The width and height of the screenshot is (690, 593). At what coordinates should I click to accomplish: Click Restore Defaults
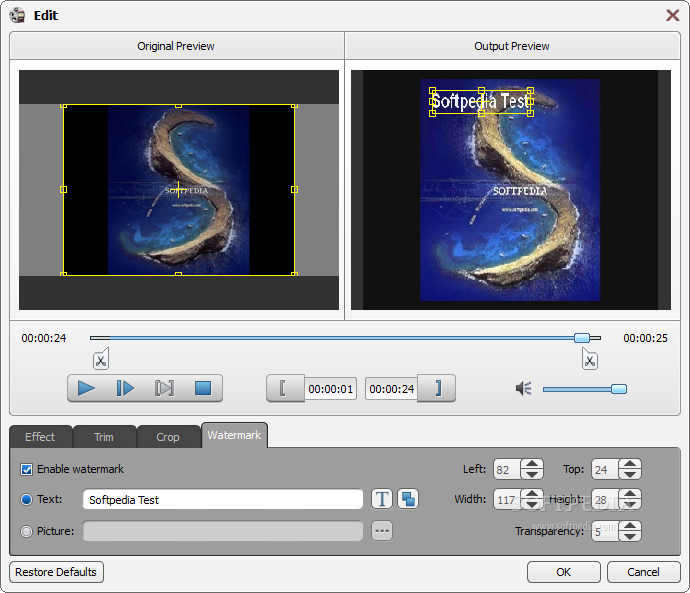point(56,572)
